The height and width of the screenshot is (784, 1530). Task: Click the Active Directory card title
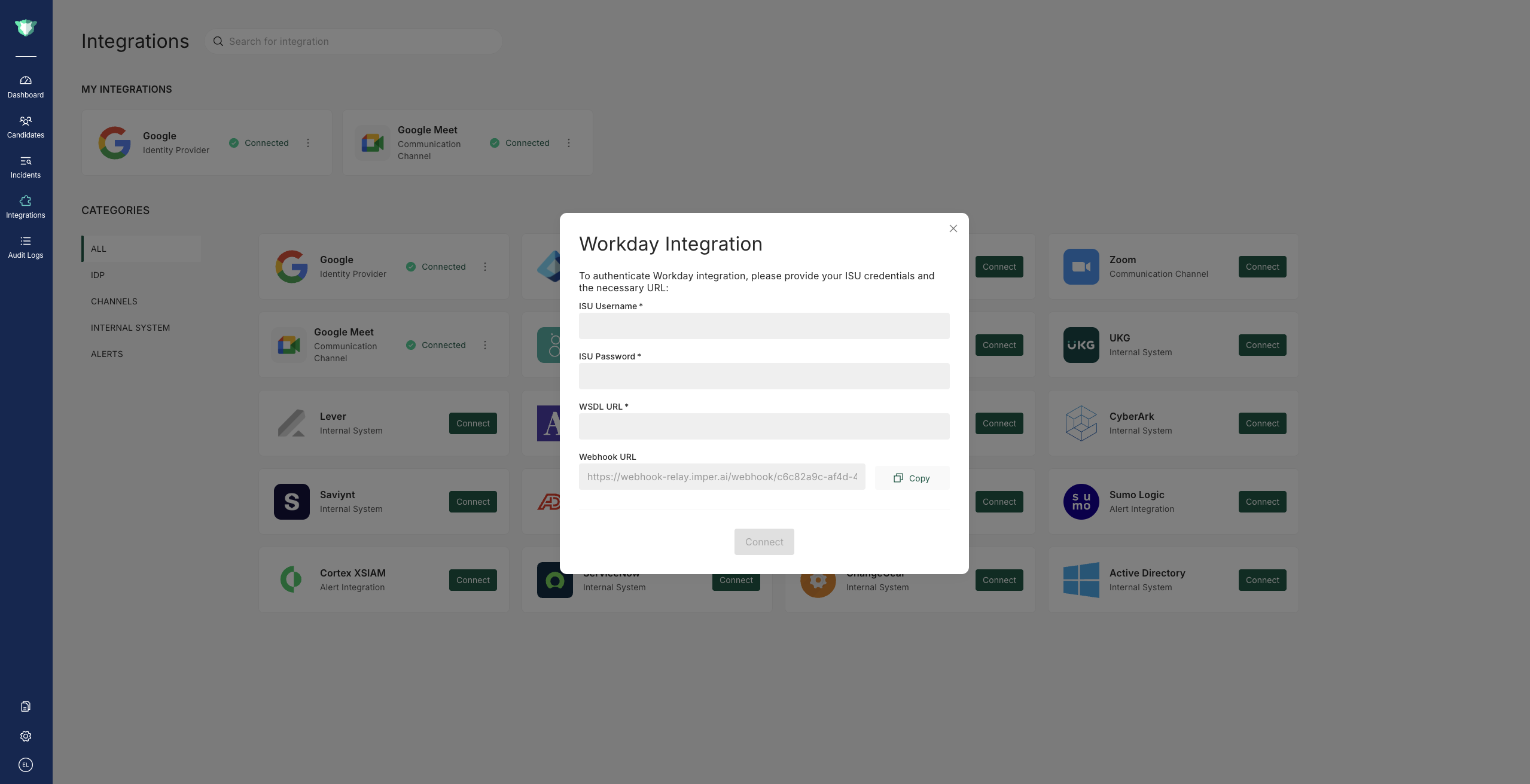(1147, 573)
